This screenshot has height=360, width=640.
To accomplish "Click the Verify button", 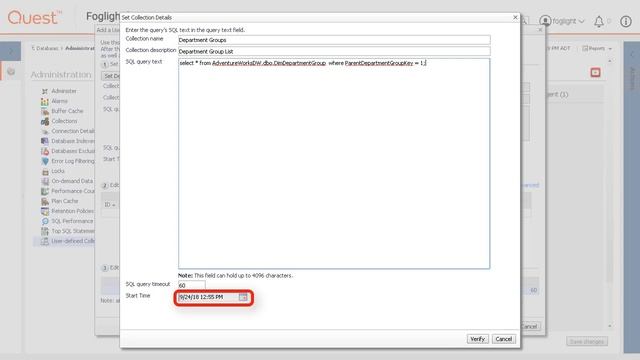I will 477,339.
